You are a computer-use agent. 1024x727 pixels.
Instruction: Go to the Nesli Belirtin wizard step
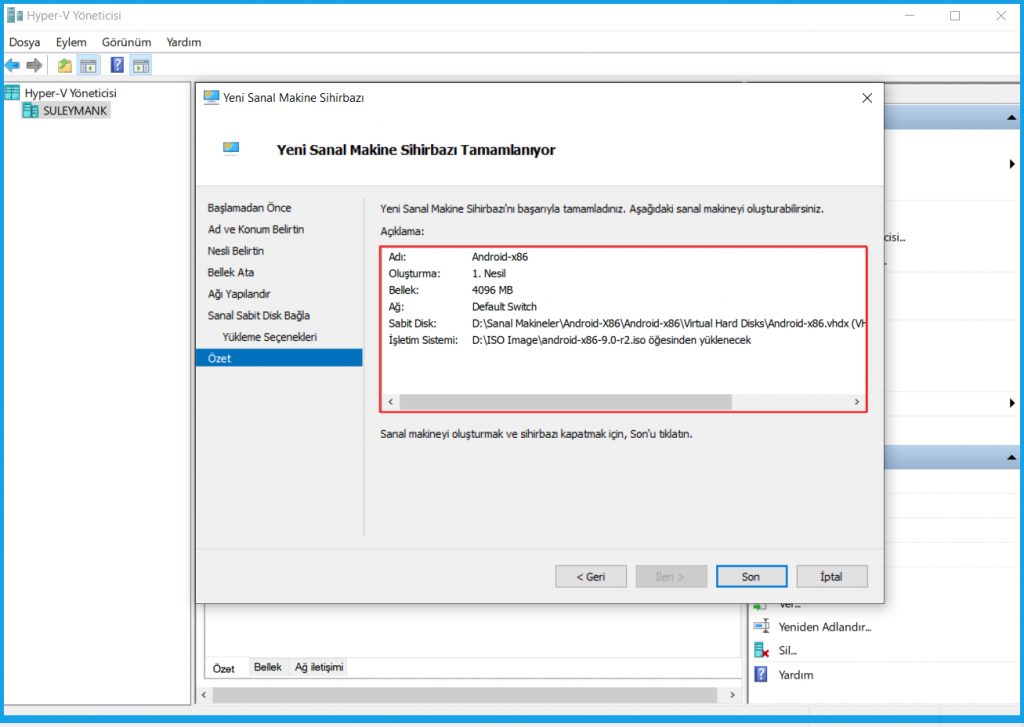[236, 251]
